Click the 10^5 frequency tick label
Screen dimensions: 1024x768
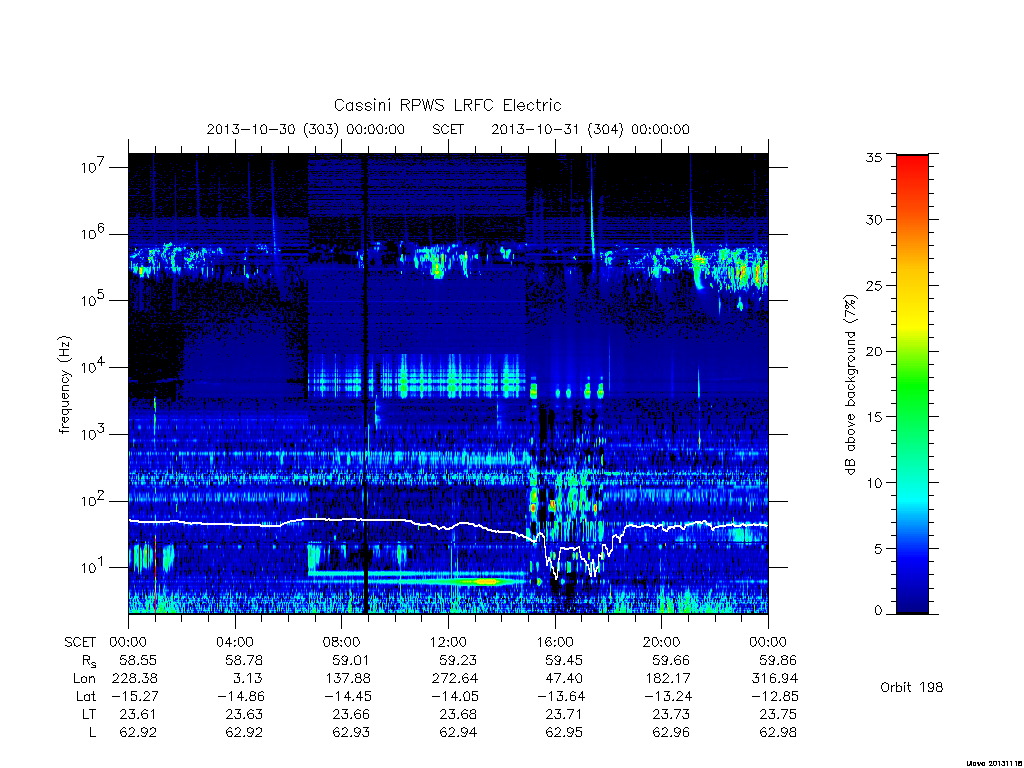94,300
